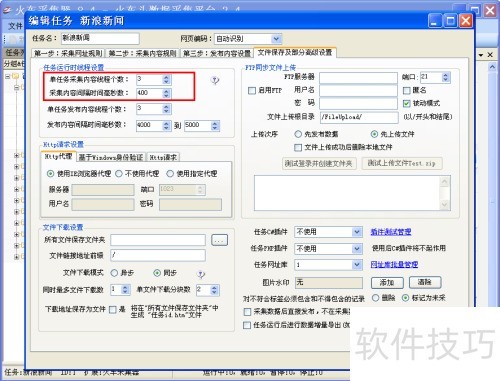Adjust 单任务发布内容线程个数 spinner

166,109
